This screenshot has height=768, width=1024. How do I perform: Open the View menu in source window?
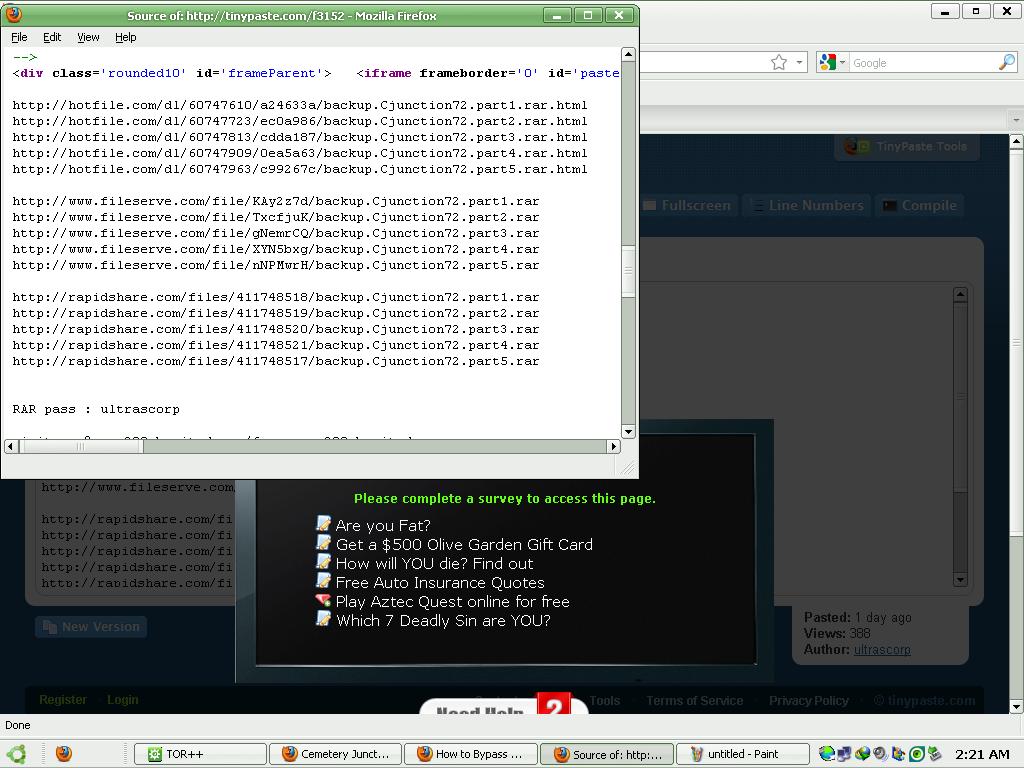coord(88,37)
